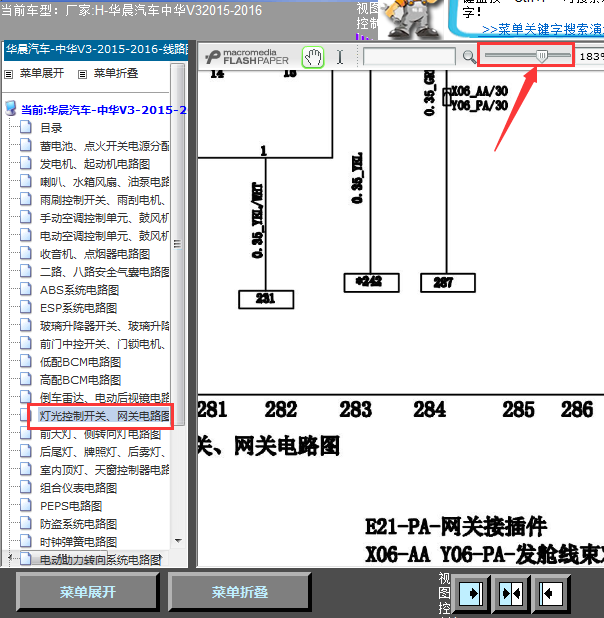604x618 pixels.
Task: Open 倒车雷达、电动后视镜电路 entry
Action: coord(104,398)
